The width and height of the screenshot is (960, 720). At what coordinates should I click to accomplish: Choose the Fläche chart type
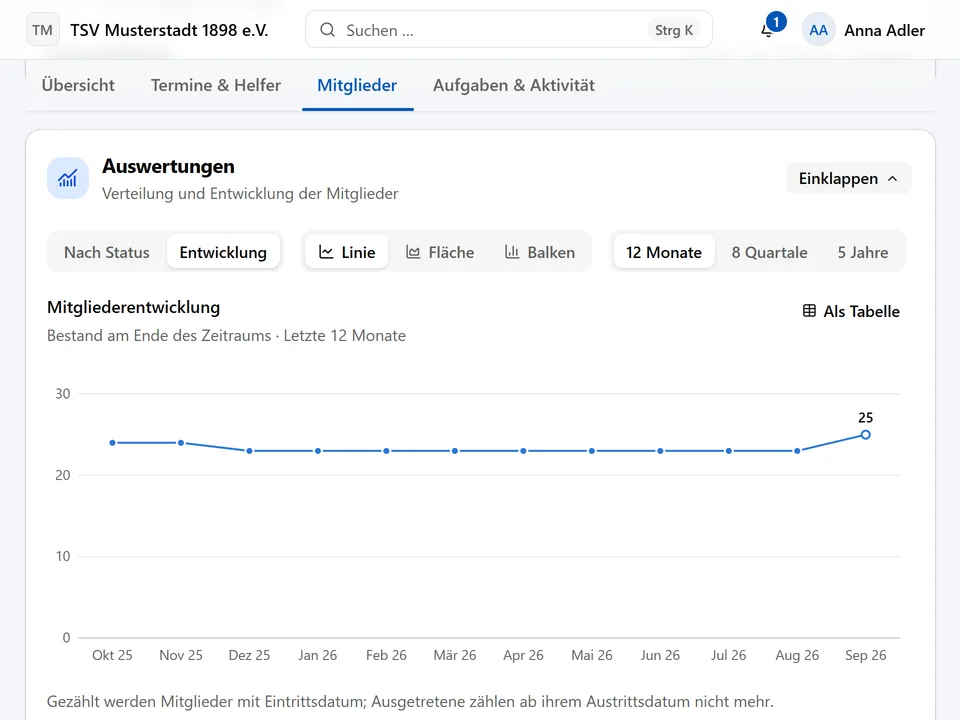click(x=440, y=252)
